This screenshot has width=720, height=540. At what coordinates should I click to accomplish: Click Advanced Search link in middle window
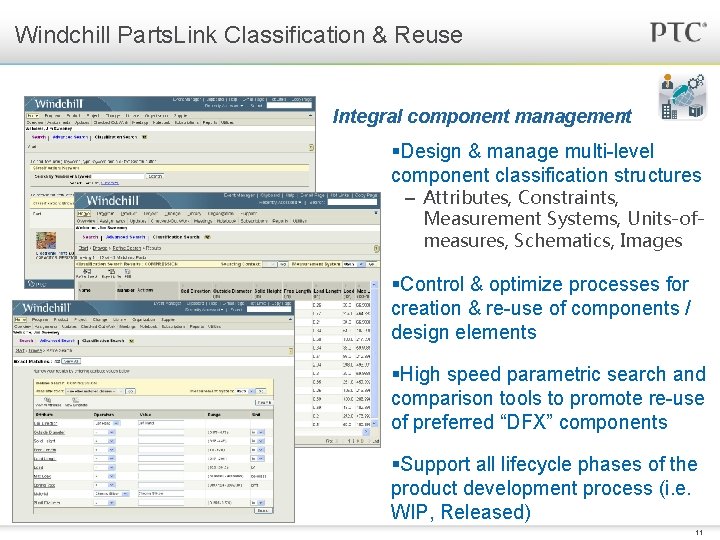click(x=125, y=237)
